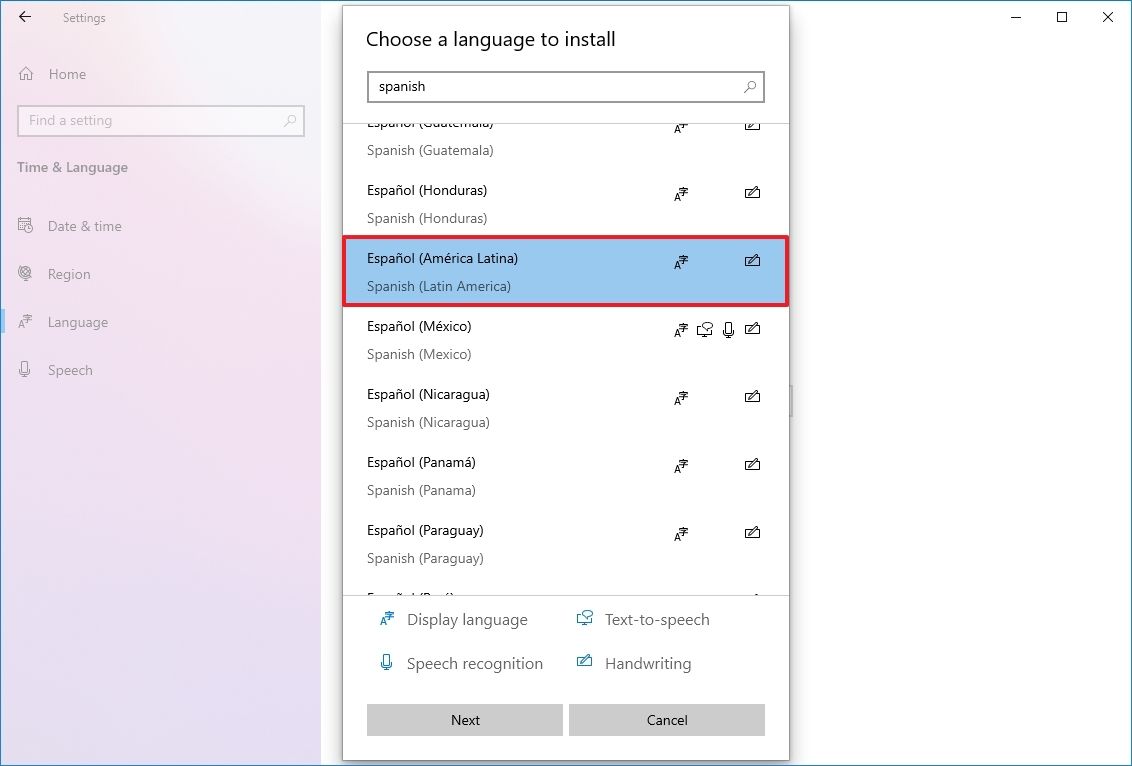Click the Cancel button
The width and height of the screenshot is (1132, 766).
[x=667, y=720]
